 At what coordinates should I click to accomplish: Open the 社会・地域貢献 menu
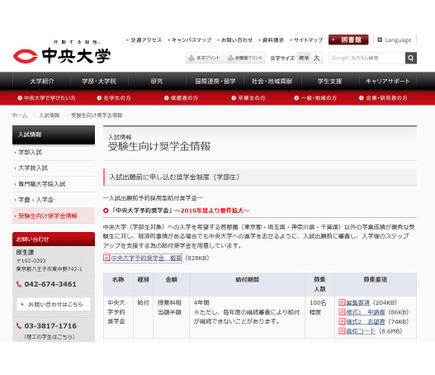[272, 81]
